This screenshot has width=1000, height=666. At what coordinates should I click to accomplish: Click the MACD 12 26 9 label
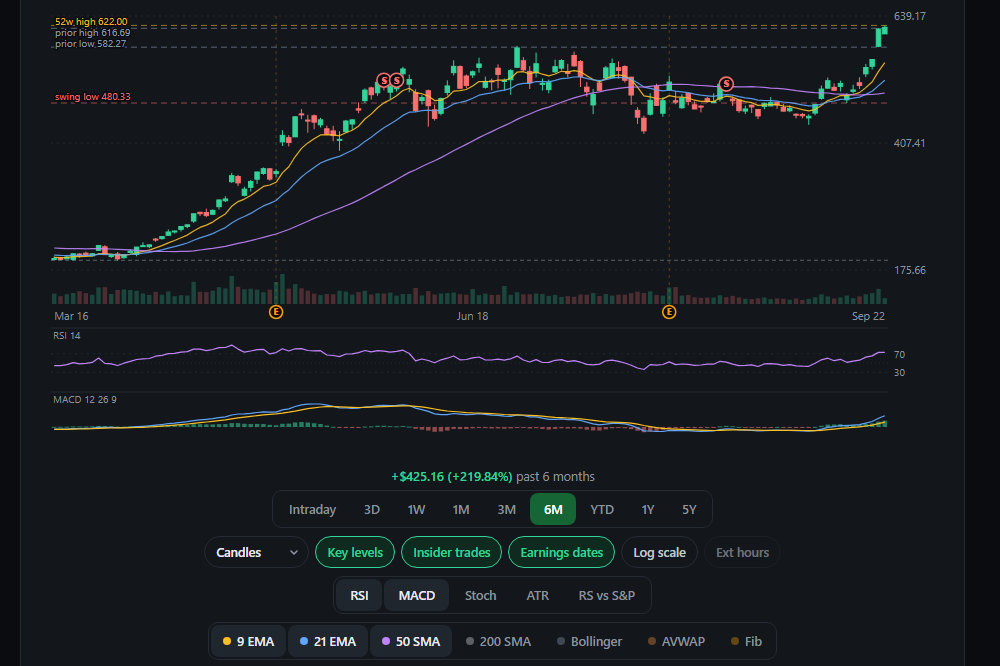pos(85,399)
